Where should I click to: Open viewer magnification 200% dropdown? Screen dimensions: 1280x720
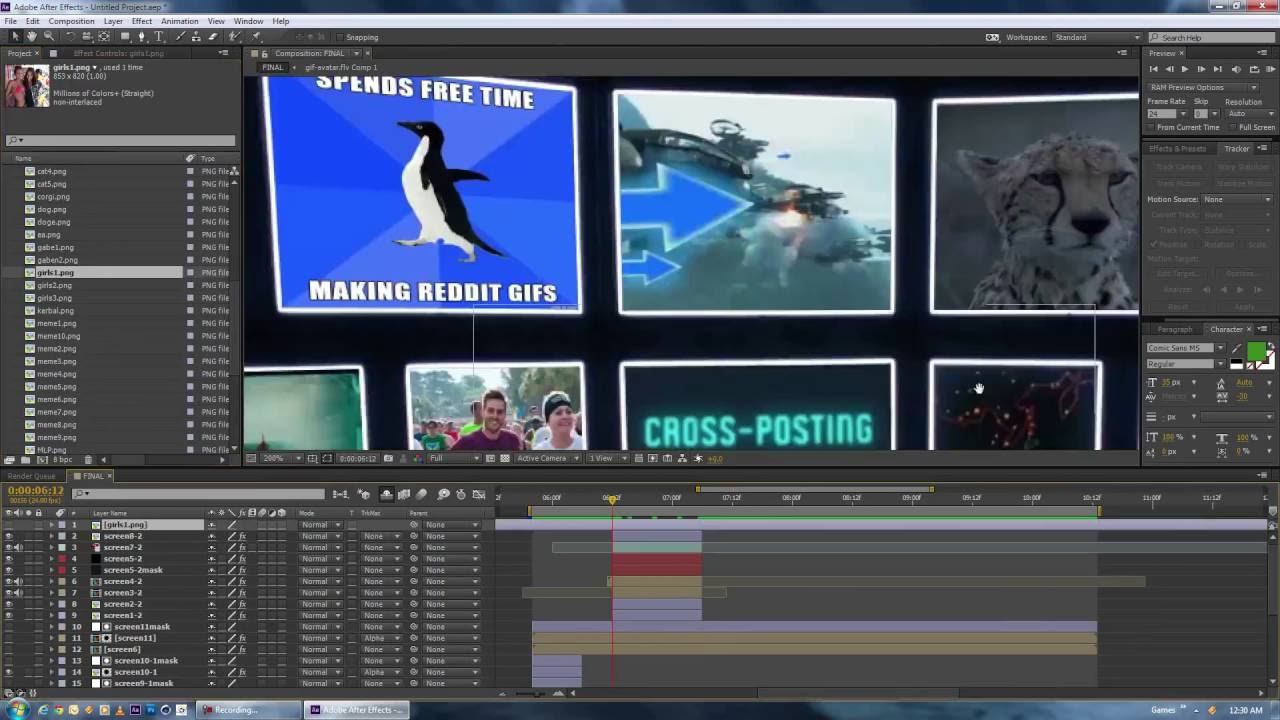280,458
